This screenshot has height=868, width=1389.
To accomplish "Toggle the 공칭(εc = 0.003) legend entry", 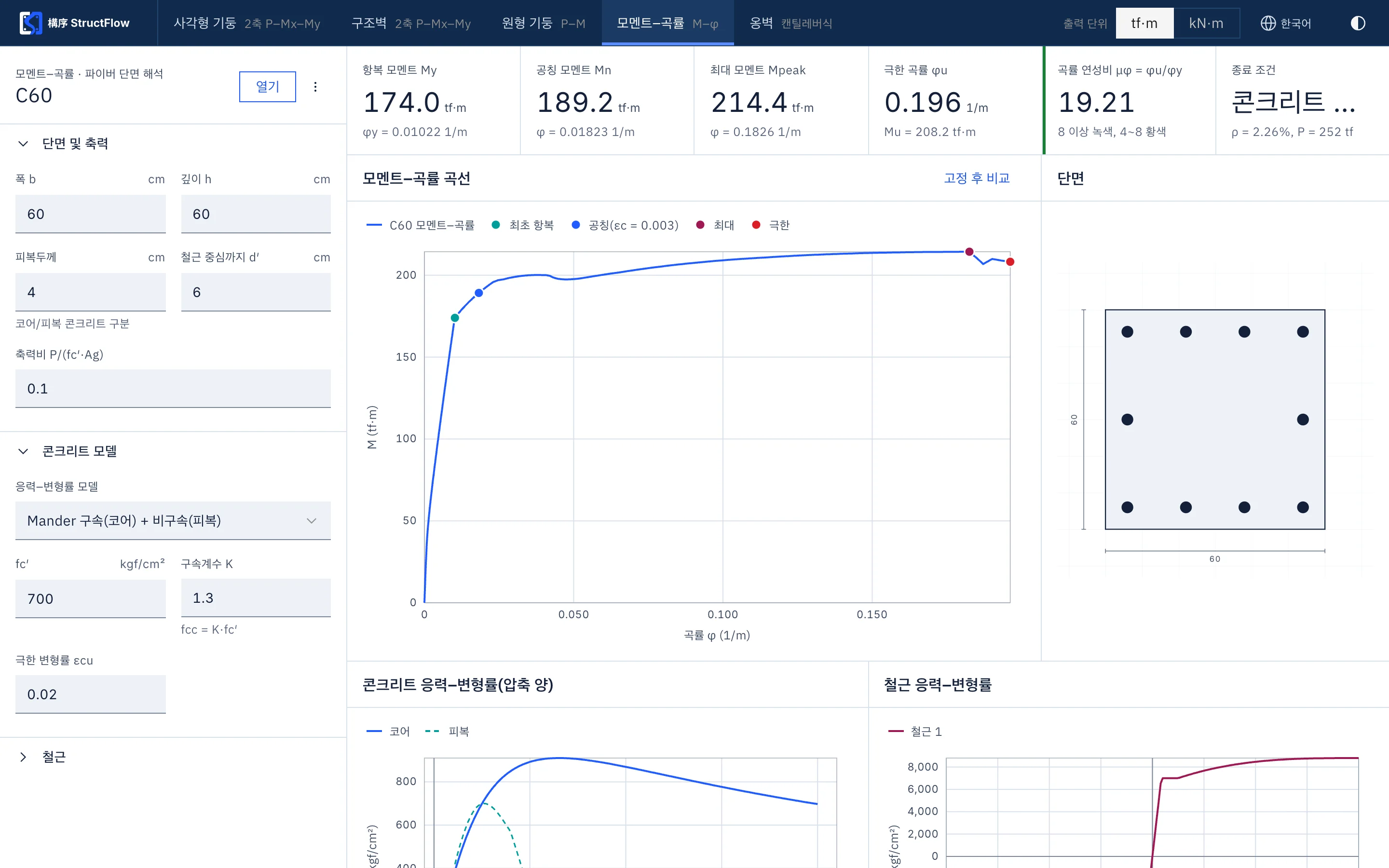I will point(625,225).
